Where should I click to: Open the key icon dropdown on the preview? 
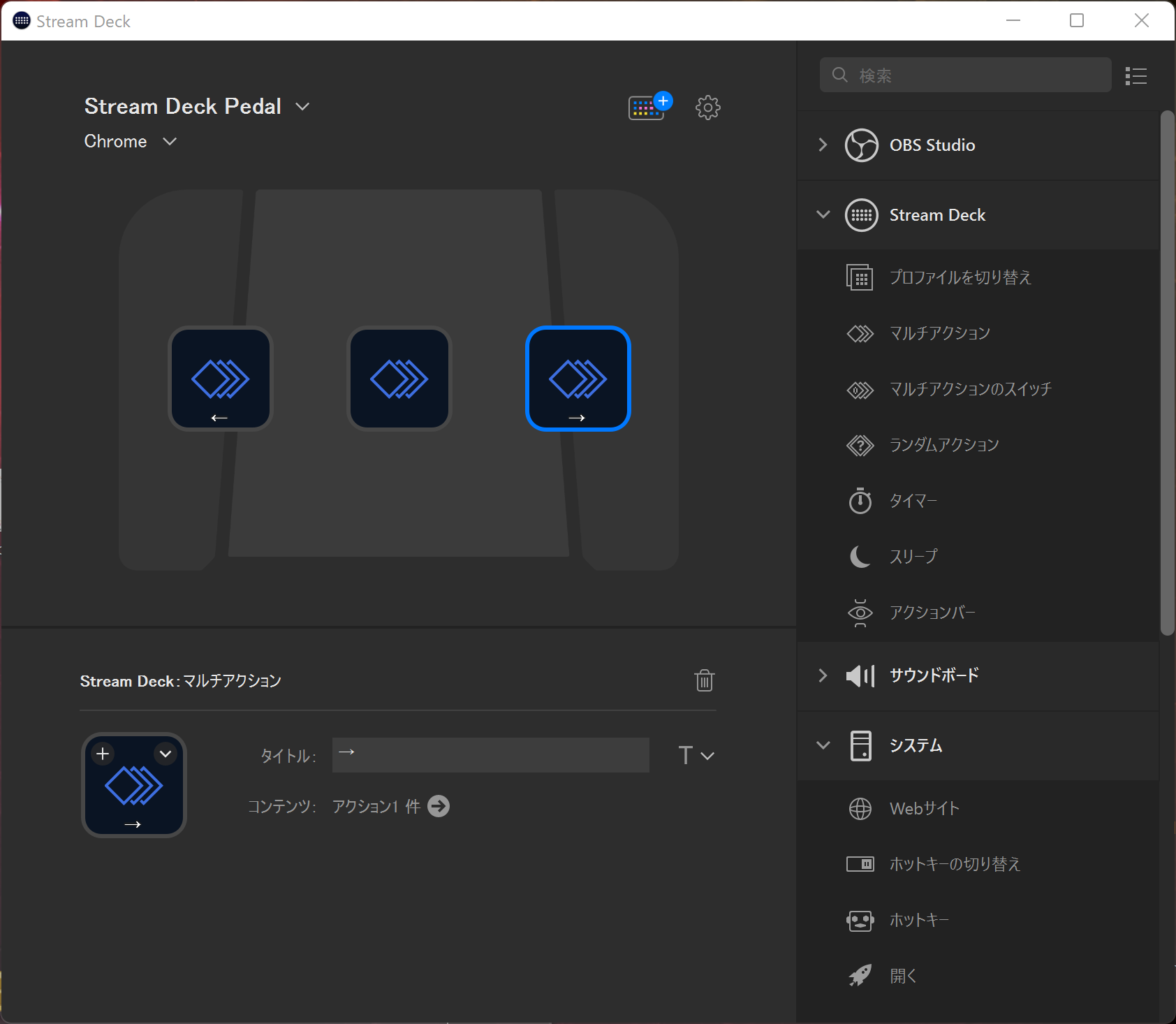166,754
